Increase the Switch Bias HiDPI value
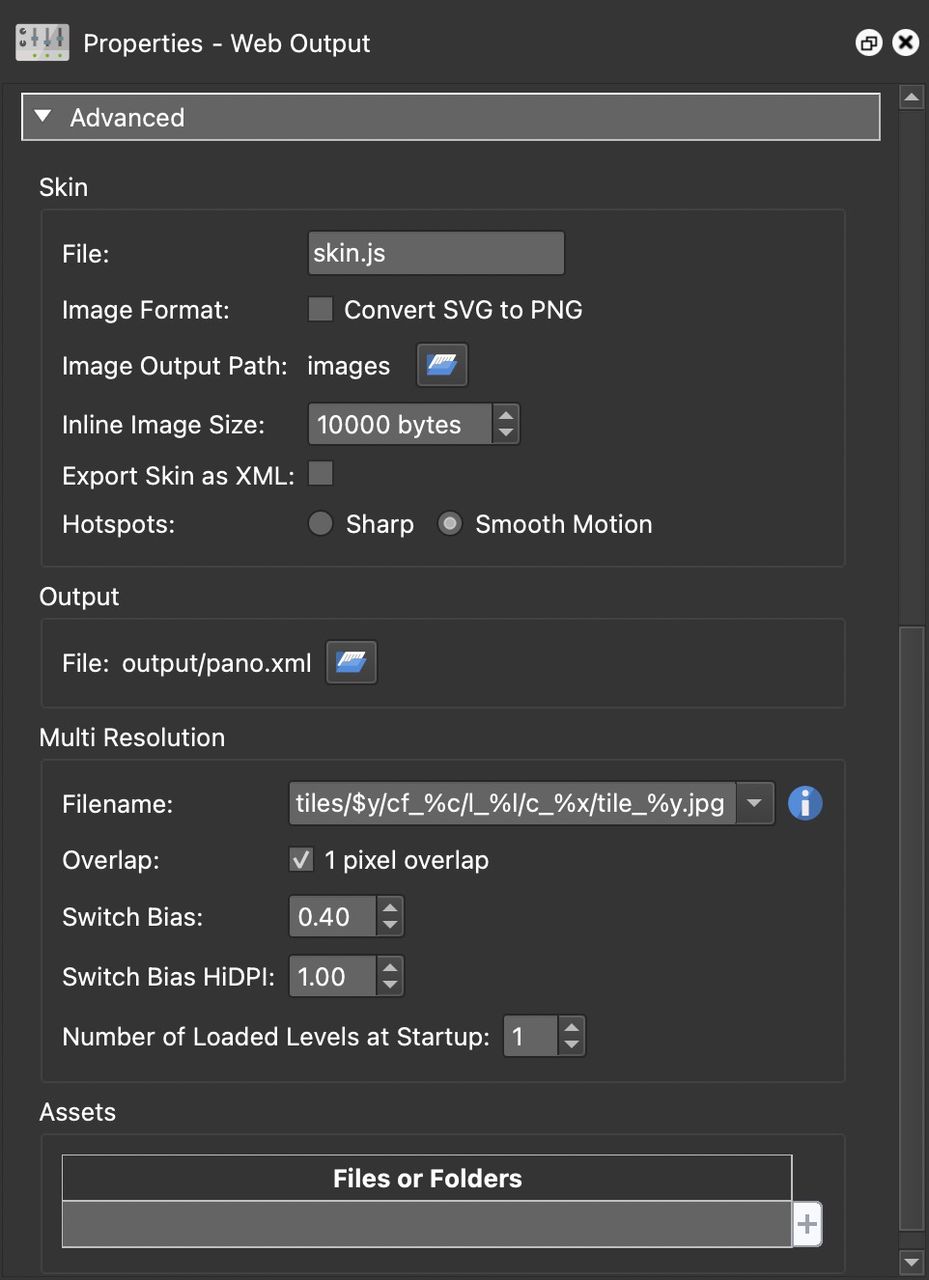Image resolution: width=929 pixels, height=1280 pixels. (390, 968)
